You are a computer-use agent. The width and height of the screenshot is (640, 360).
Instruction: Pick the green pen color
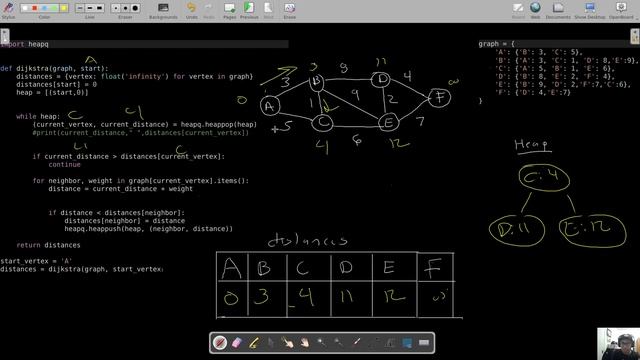(54, 8)
